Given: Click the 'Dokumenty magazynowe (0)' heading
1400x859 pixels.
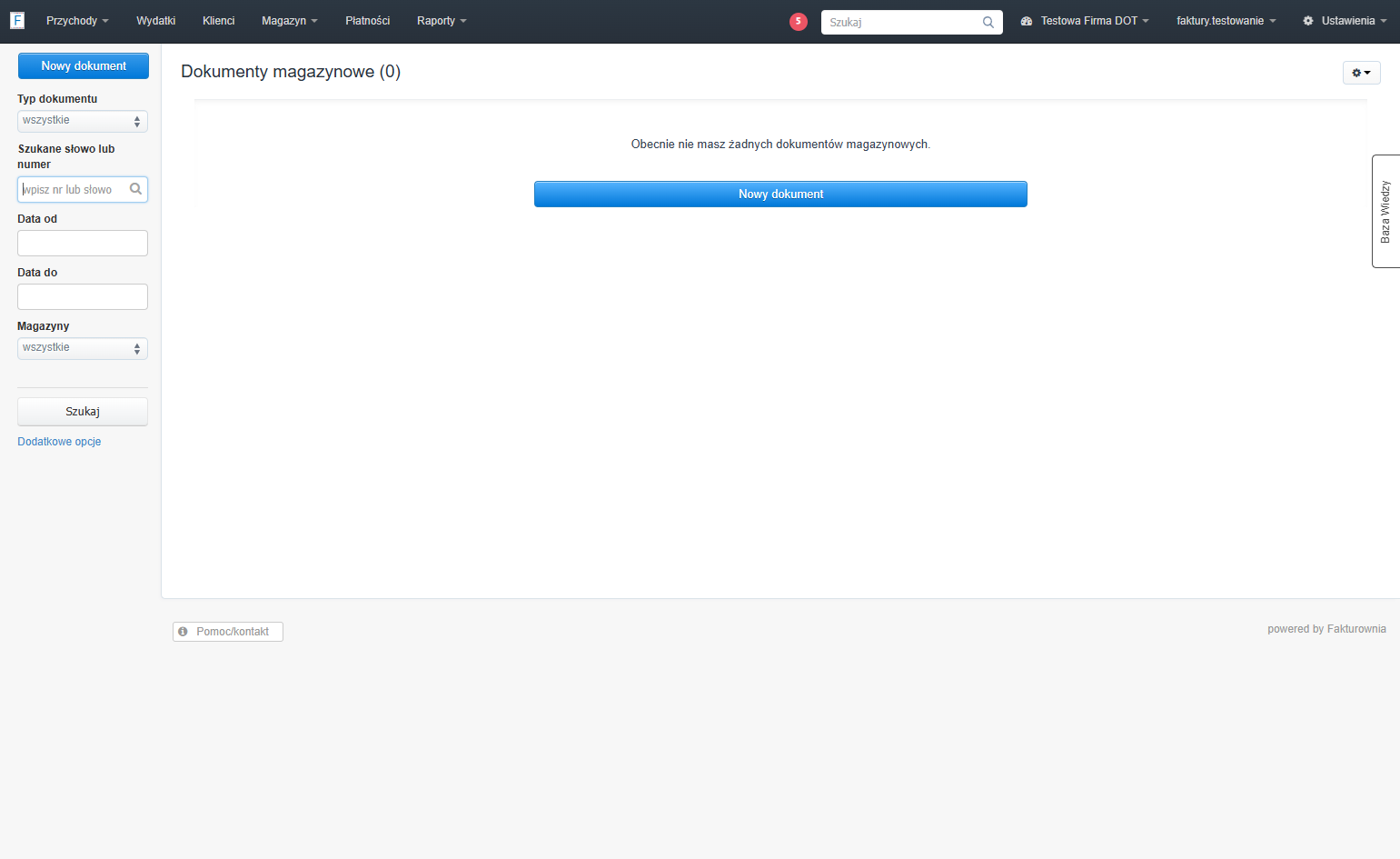Looking at the screenshot, I should pos(291,72).
